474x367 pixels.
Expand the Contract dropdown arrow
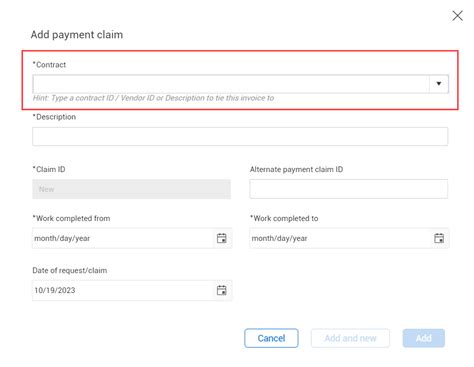pos(439,83)
